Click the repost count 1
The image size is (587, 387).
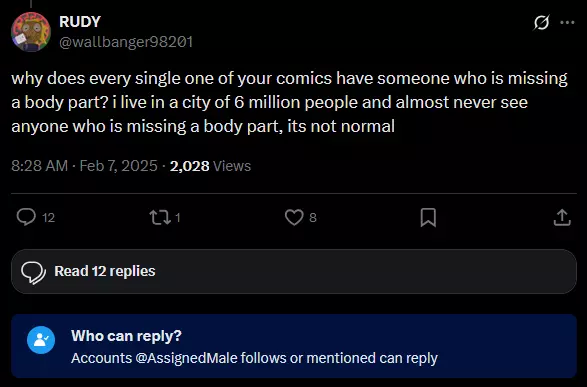178,218
